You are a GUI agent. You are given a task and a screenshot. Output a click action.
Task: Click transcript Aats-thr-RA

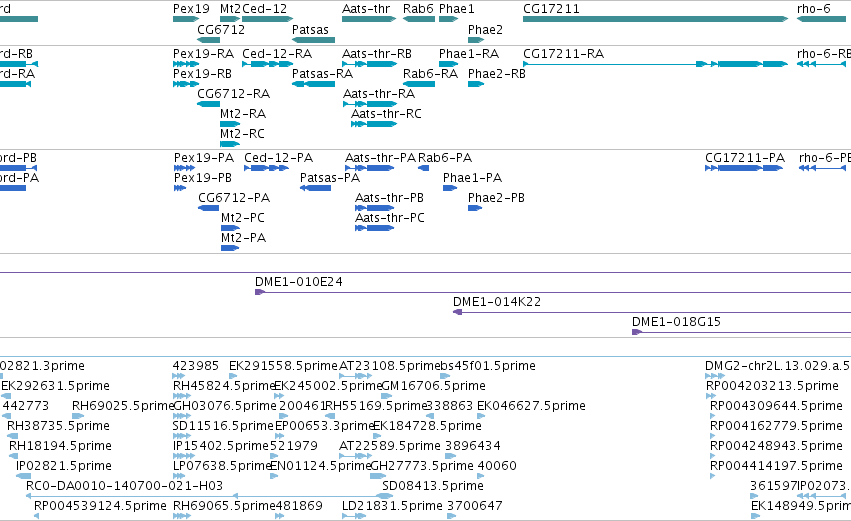click(x=370, y=104)
